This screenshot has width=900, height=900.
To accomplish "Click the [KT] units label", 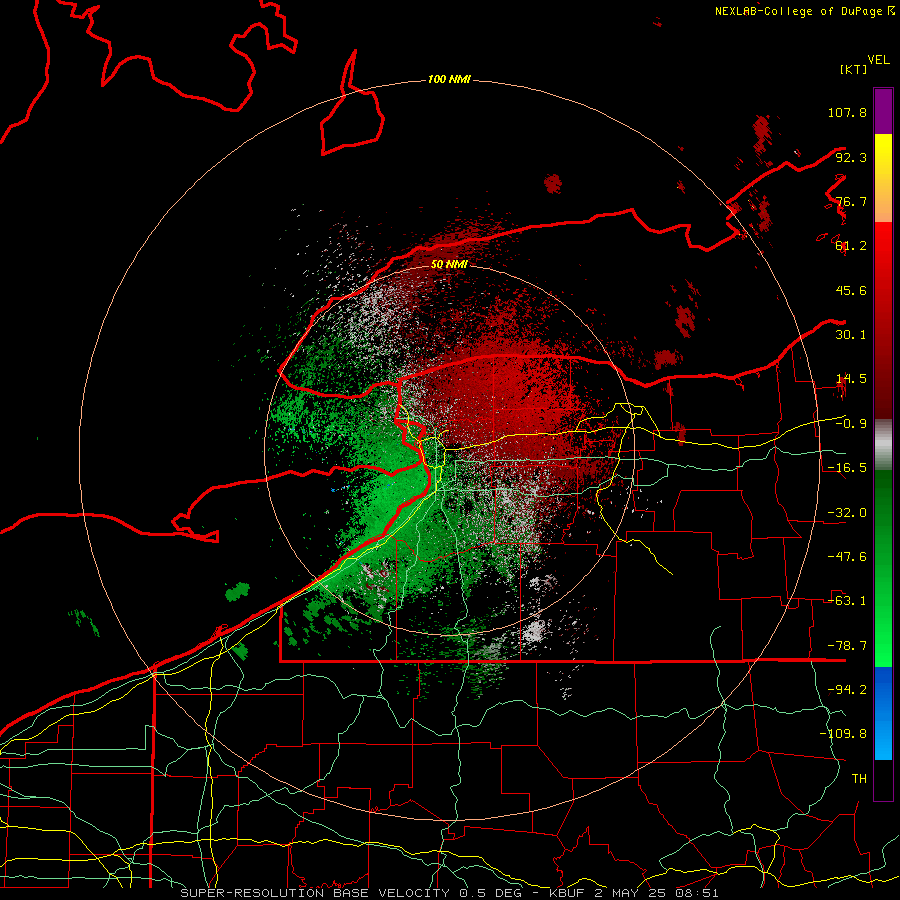I will 854,69.
